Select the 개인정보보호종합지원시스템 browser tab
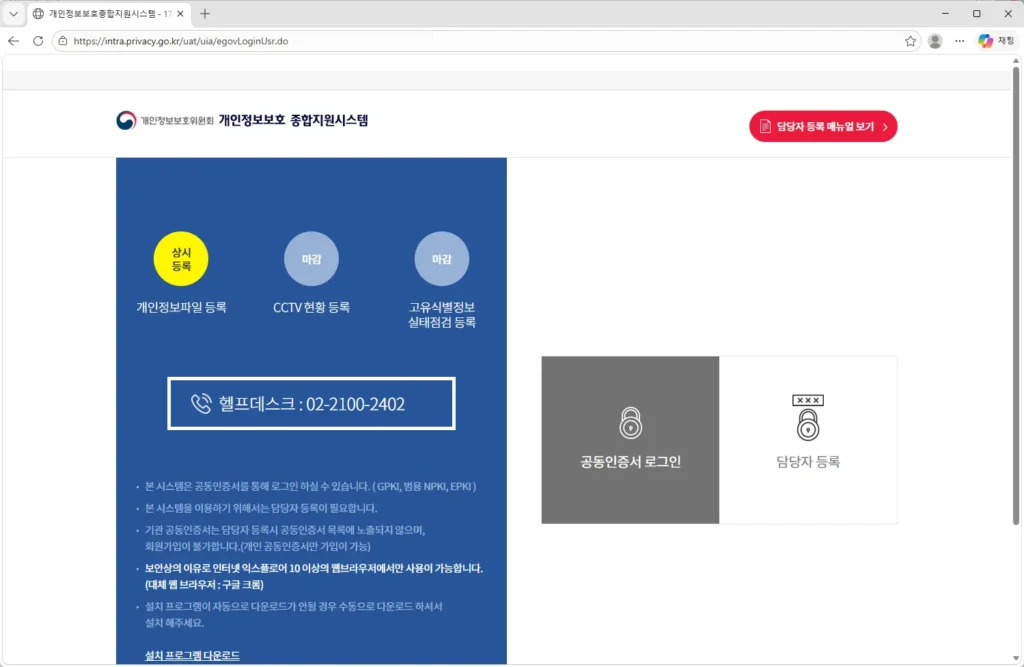The width and height of the screenshot is (1024, 667). pyautogui.click(x=108, y=14)
